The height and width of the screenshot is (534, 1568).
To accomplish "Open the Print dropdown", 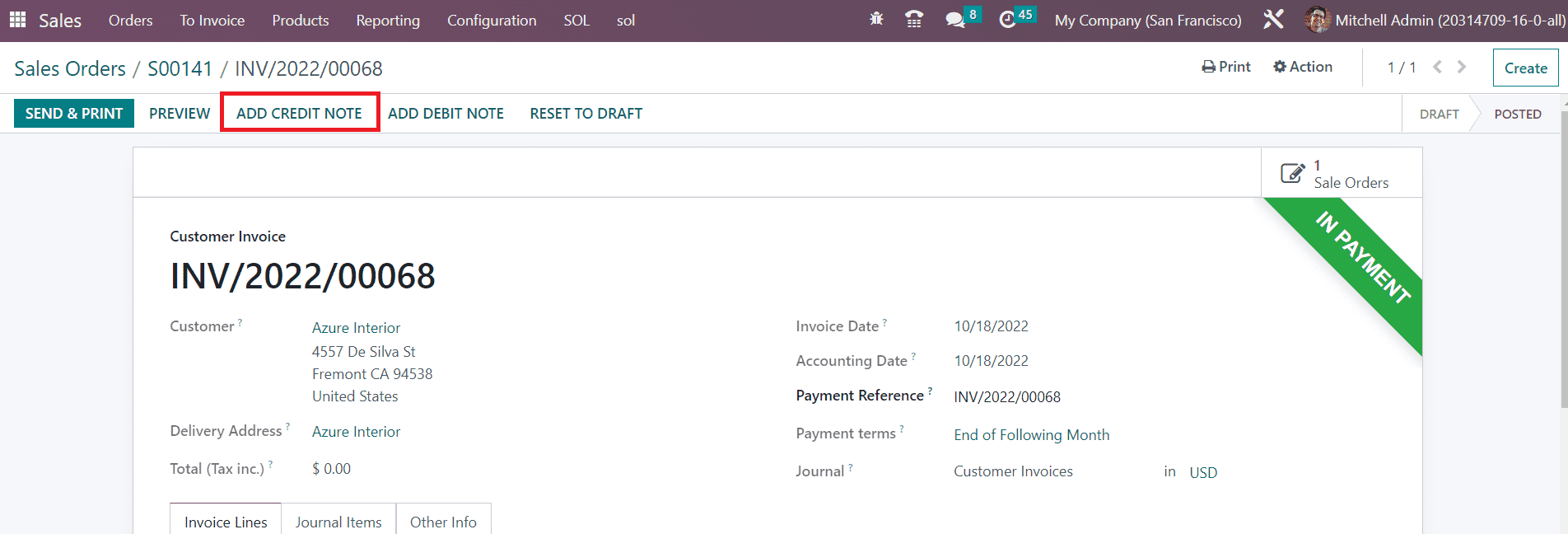I will click(x=1225, y=67).
